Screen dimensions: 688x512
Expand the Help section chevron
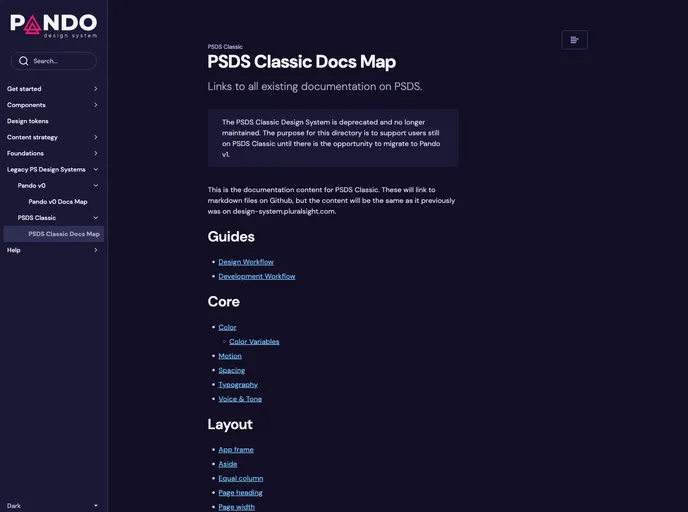(96, 250)
